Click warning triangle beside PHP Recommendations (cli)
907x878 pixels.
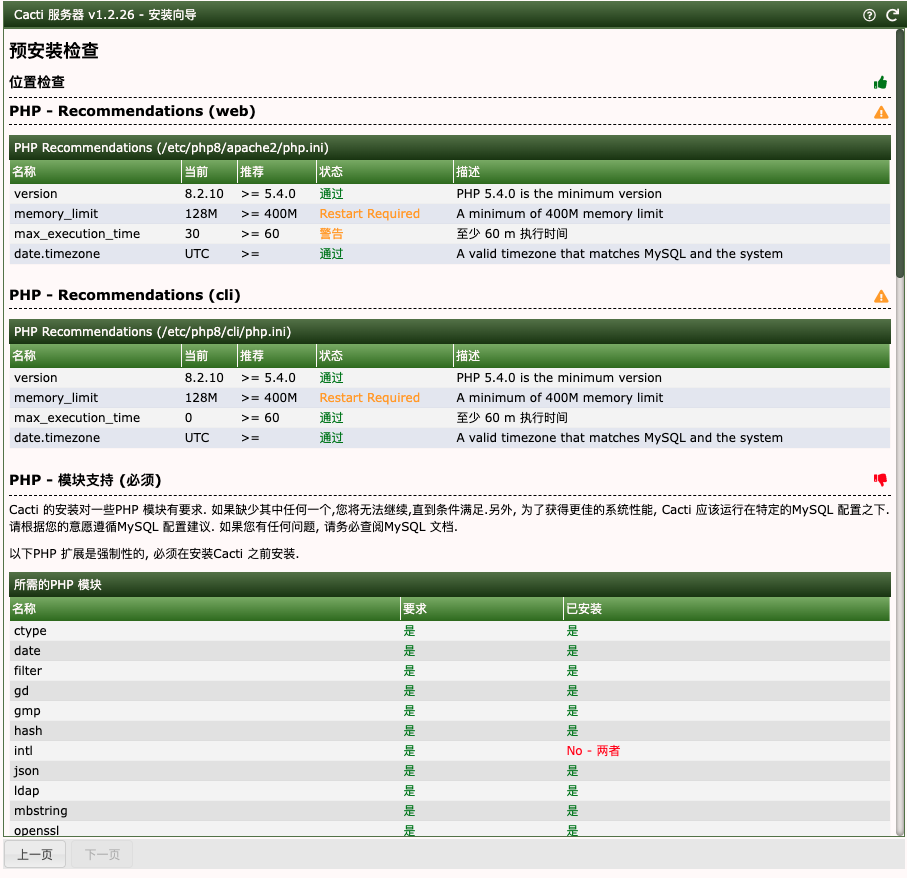pos(881,296)
